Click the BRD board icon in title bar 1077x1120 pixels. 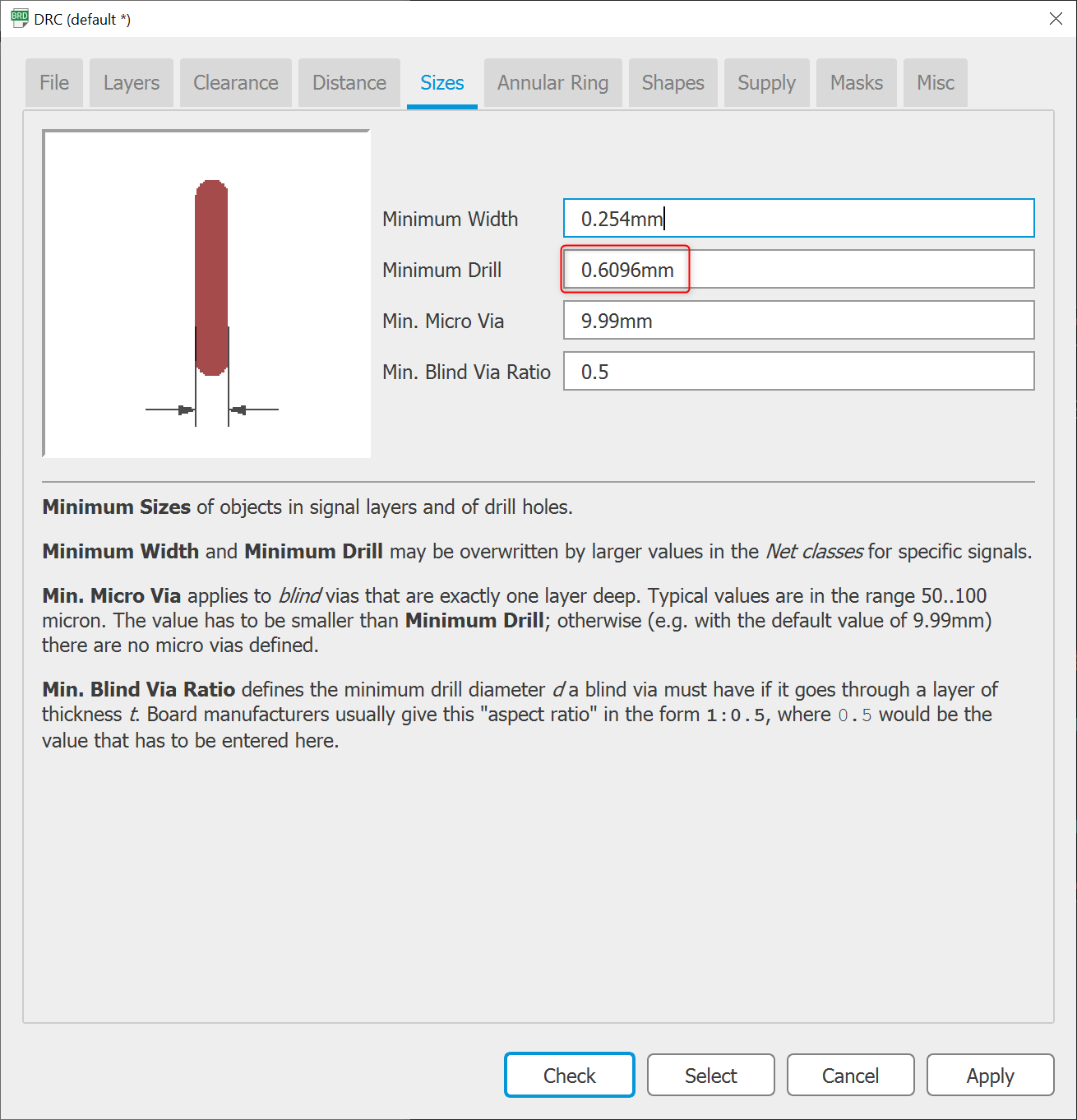click(18, 18)
